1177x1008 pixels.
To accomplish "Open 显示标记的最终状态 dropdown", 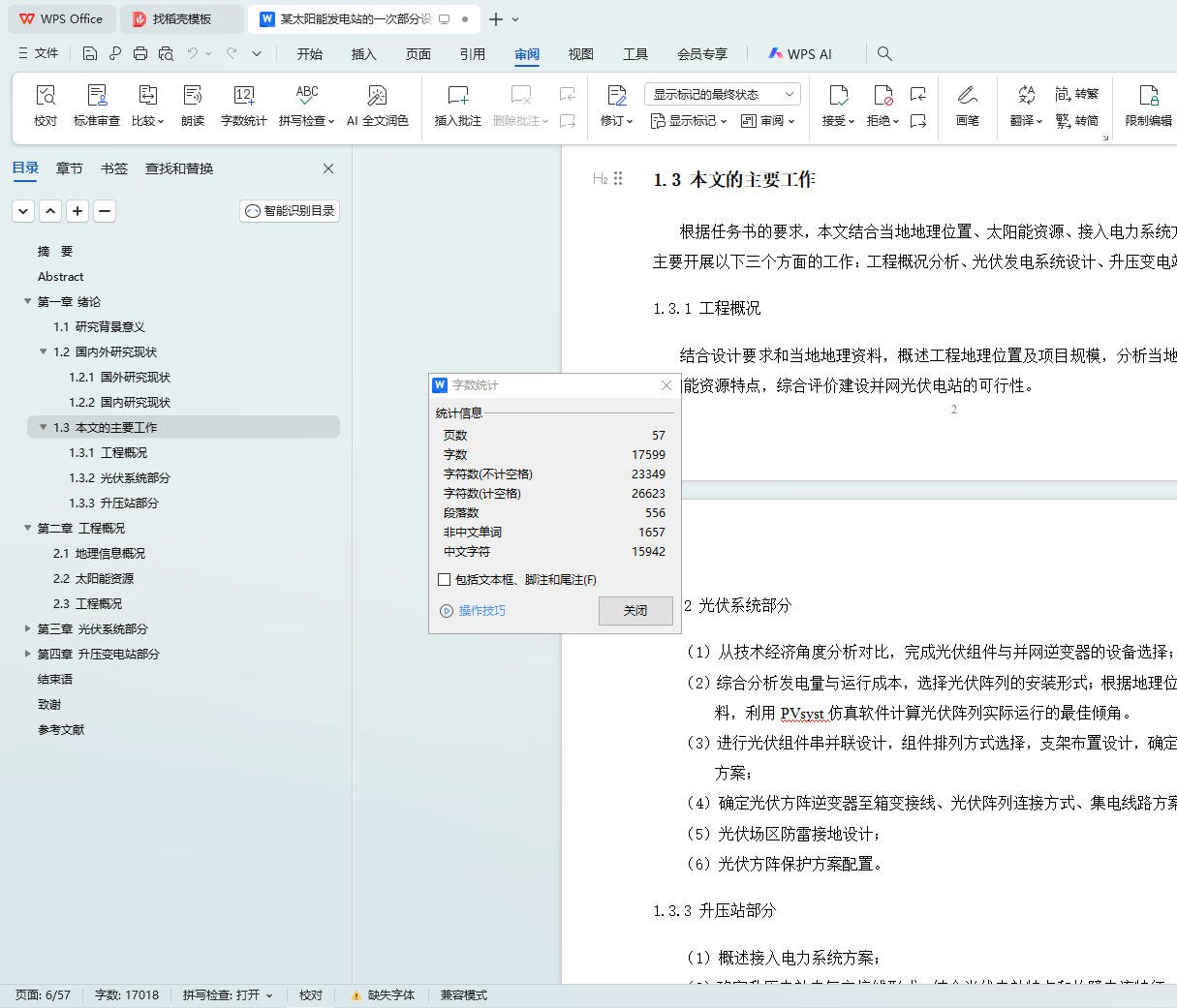I will [722, 94].
